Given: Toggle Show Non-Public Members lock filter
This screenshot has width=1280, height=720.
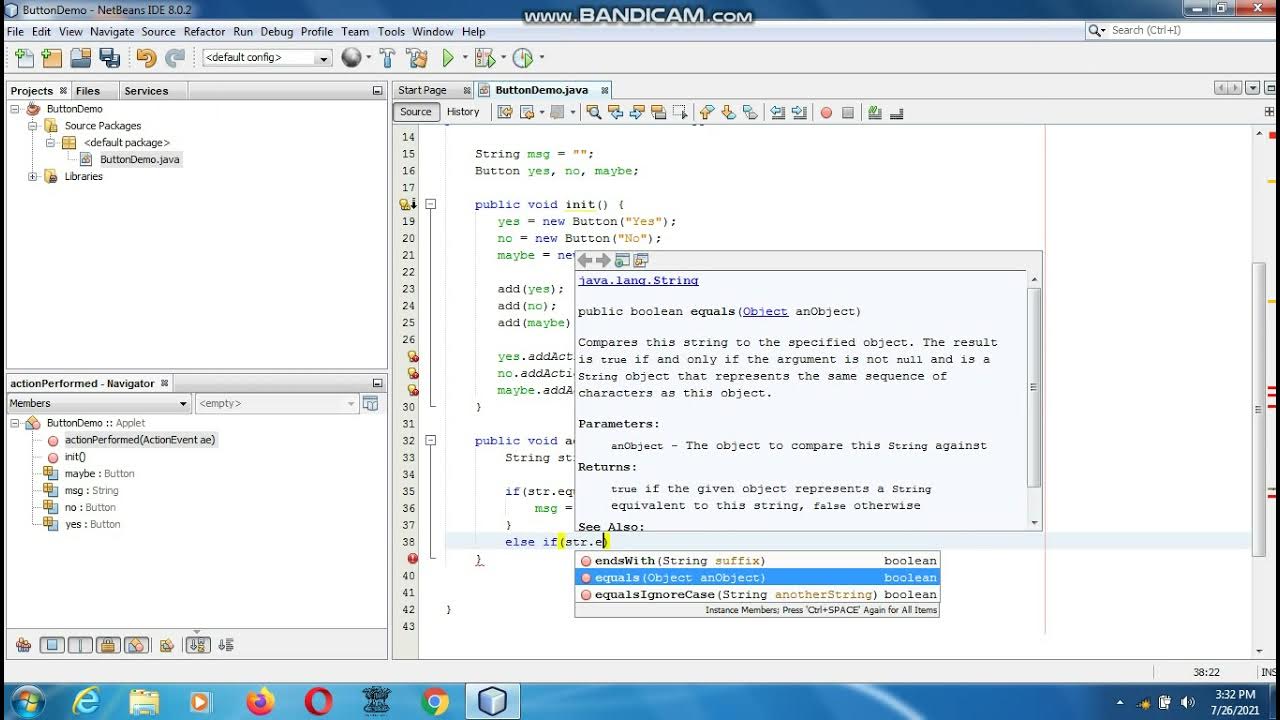Looking at the screenshot, I should click(x=108, y=645).
